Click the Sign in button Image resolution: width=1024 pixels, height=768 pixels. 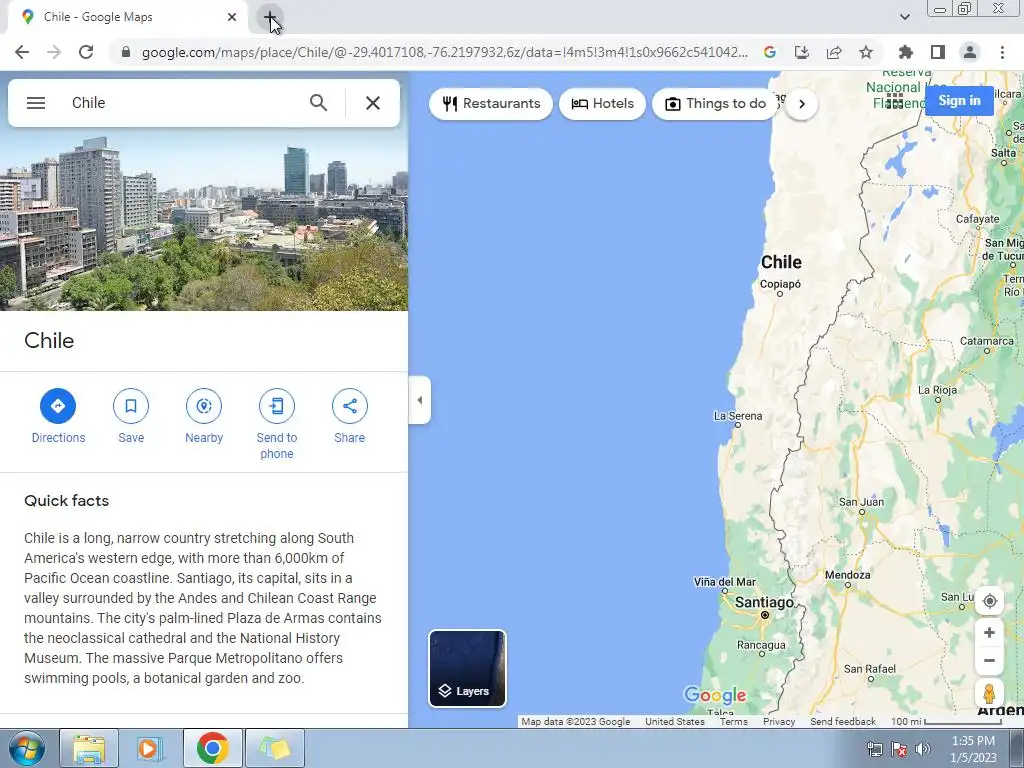click(959, 101)
